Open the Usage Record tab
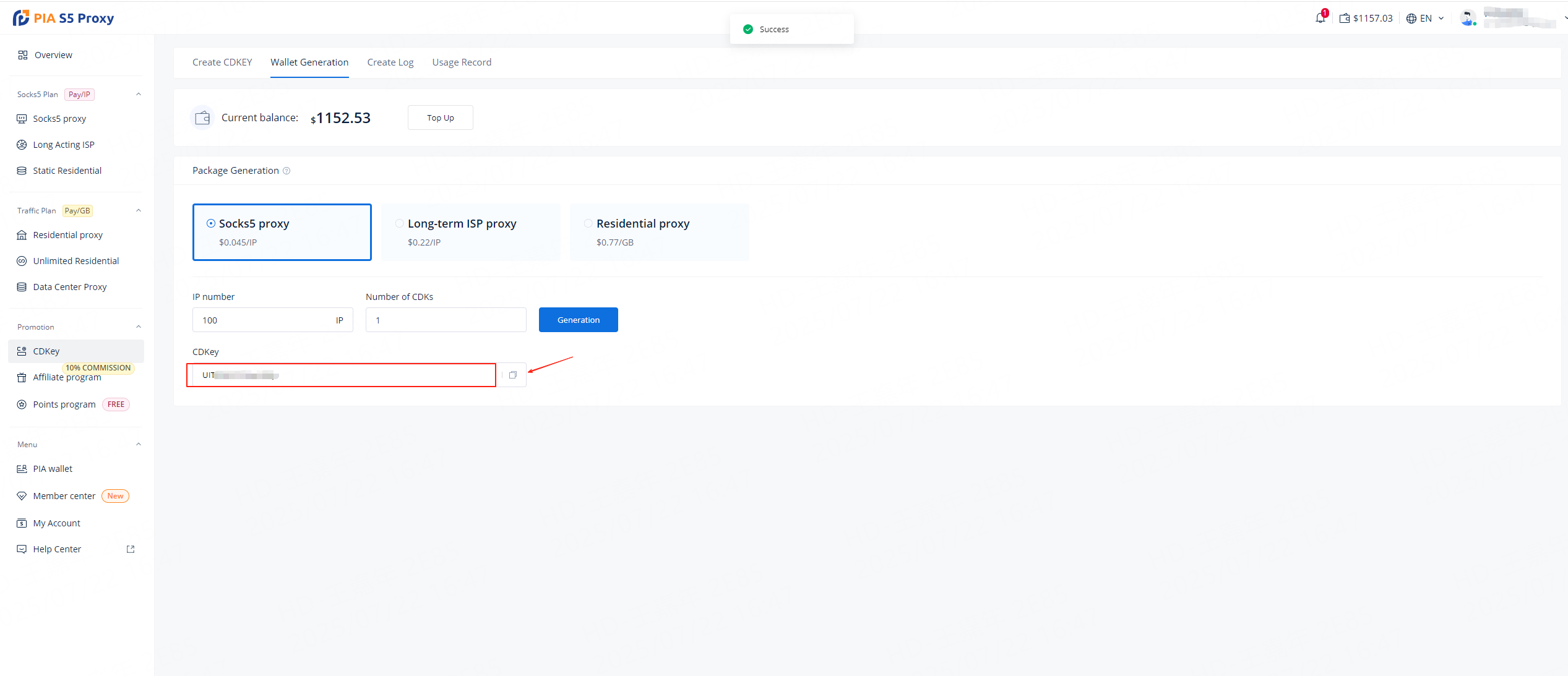This screenshot has width=1568, height=676. coord(462,62)
